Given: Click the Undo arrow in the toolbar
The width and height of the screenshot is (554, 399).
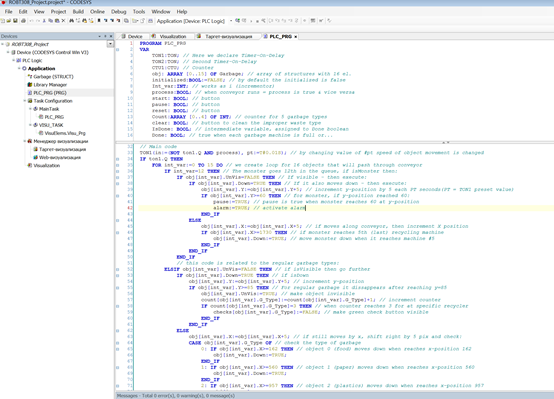Looking at the screenshot, I should 31,21.
